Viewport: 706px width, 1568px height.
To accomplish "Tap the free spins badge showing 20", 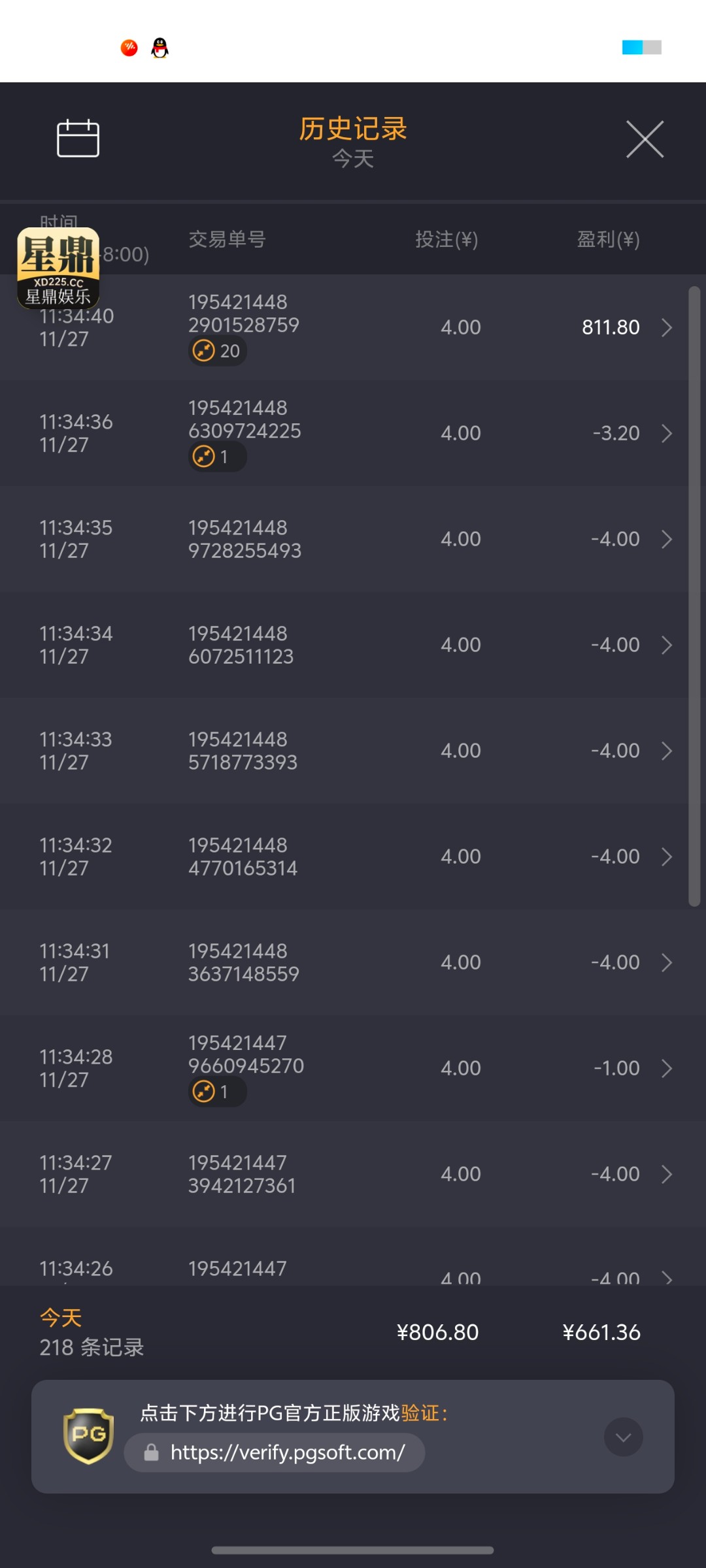I will 217,351.
